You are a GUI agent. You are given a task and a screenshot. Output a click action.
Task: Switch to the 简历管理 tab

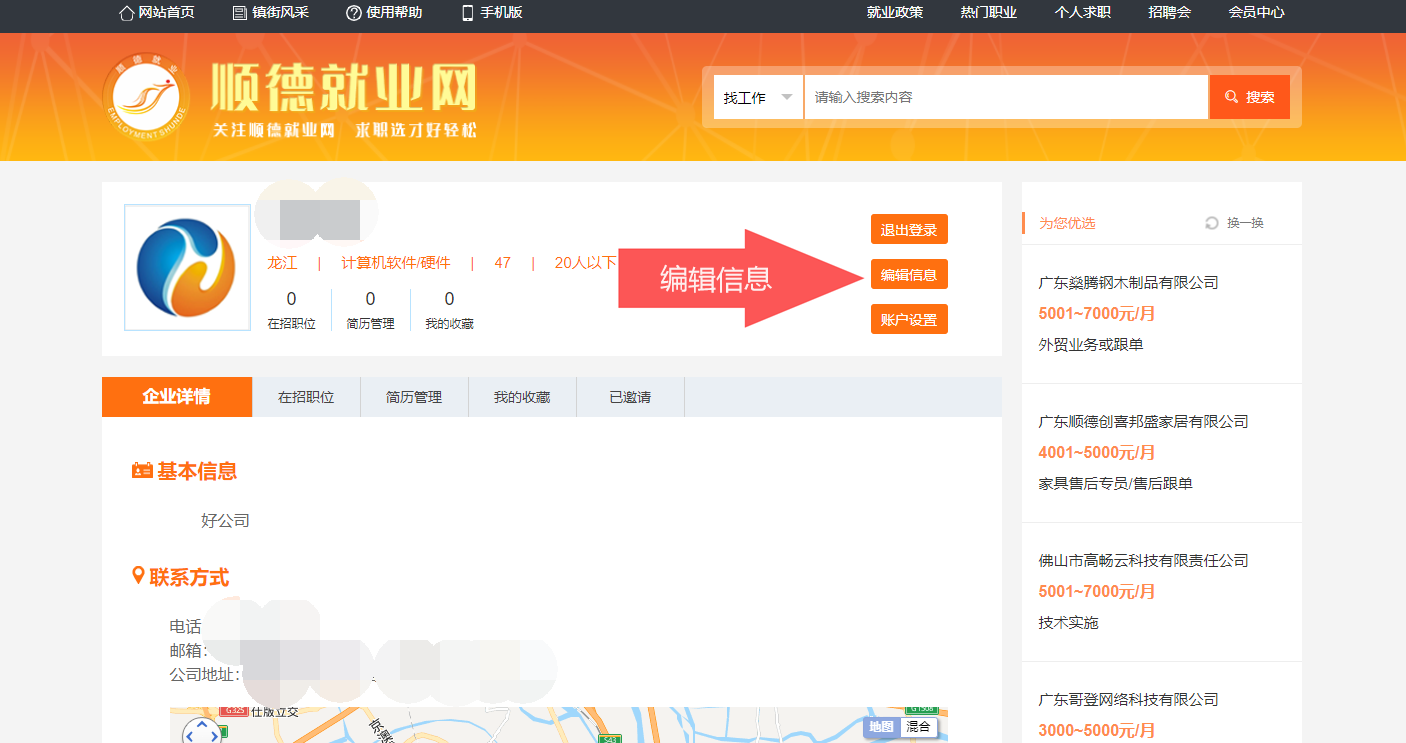coord(414,397)
